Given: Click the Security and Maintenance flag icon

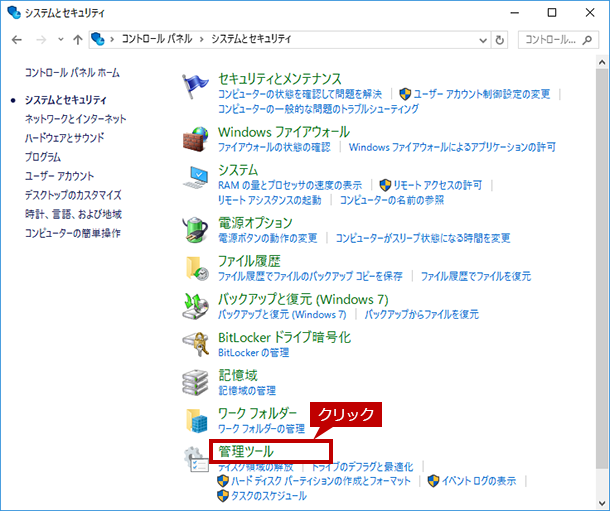Looking at the screenshot, I should tap(195, 86).
